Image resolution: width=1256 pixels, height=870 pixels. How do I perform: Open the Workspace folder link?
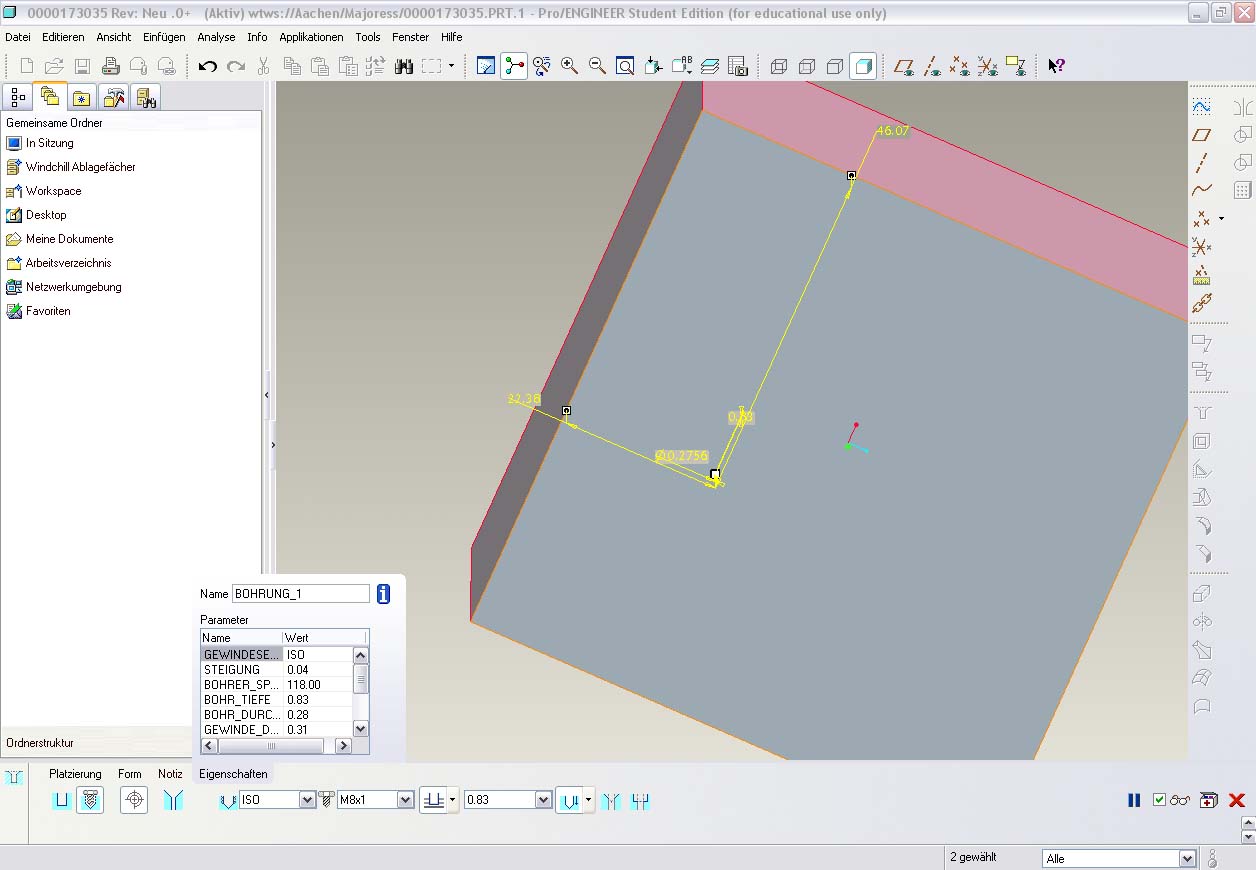[x=53, y=191]
